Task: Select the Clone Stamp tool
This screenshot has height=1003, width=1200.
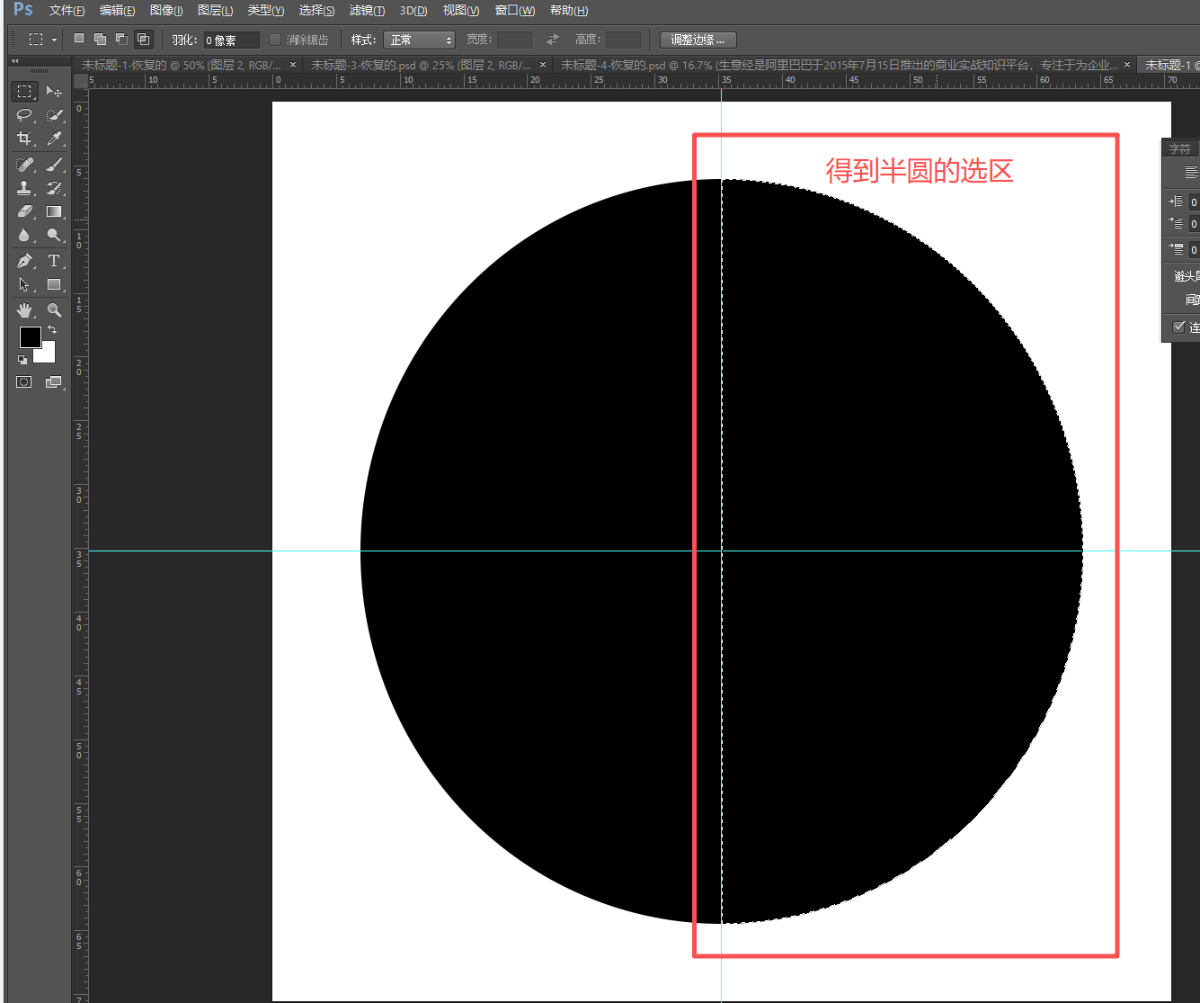Action: [x=25, y=188]
